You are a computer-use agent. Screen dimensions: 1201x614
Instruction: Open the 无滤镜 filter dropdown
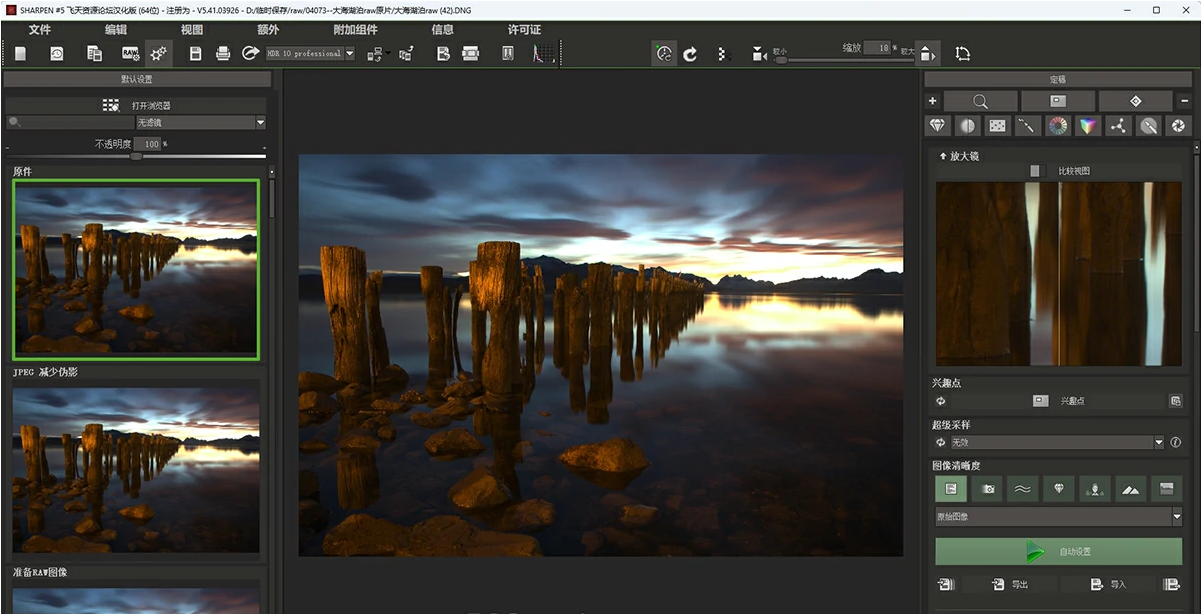tap(201, 122)
